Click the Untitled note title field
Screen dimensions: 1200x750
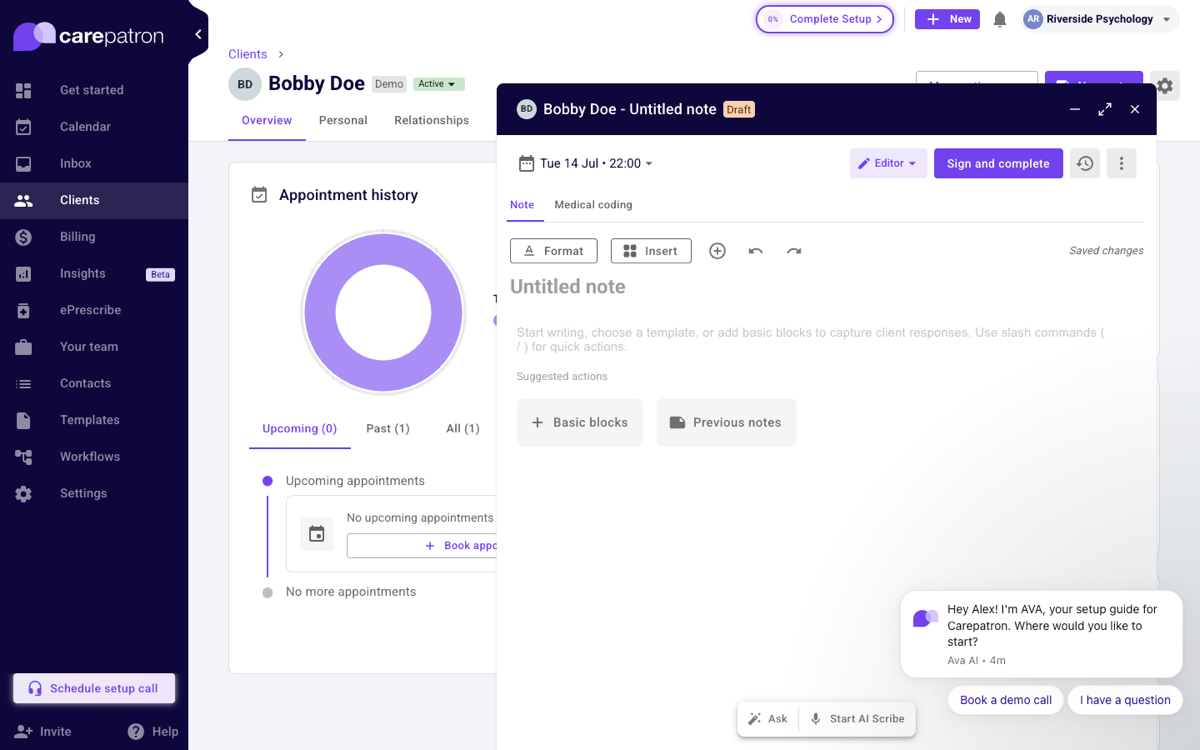pos(568,287)
